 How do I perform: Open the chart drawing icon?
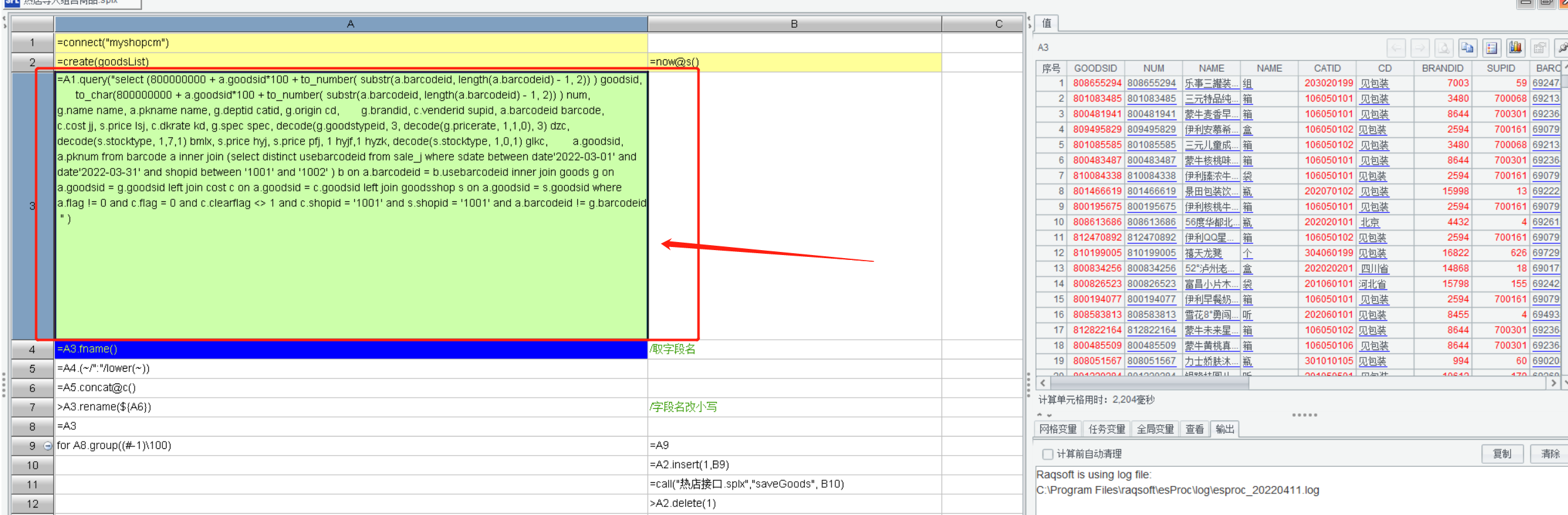click(1516, 48)
